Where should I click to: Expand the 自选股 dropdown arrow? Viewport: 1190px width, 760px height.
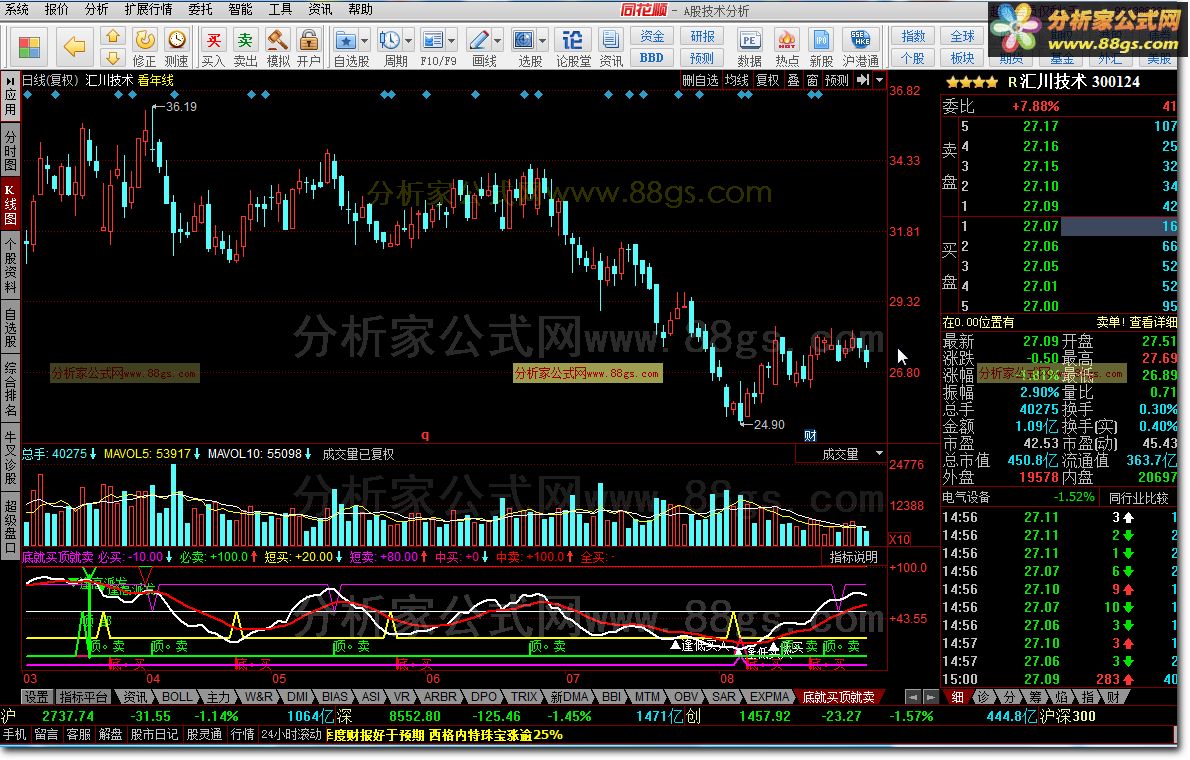tap(365, 40)
